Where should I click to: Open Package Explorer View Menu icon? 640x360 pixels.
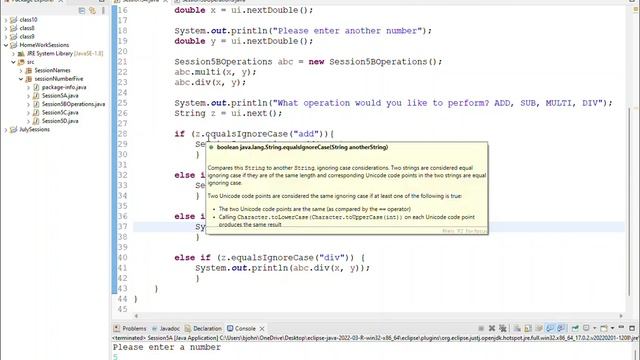tap(103, 11)
